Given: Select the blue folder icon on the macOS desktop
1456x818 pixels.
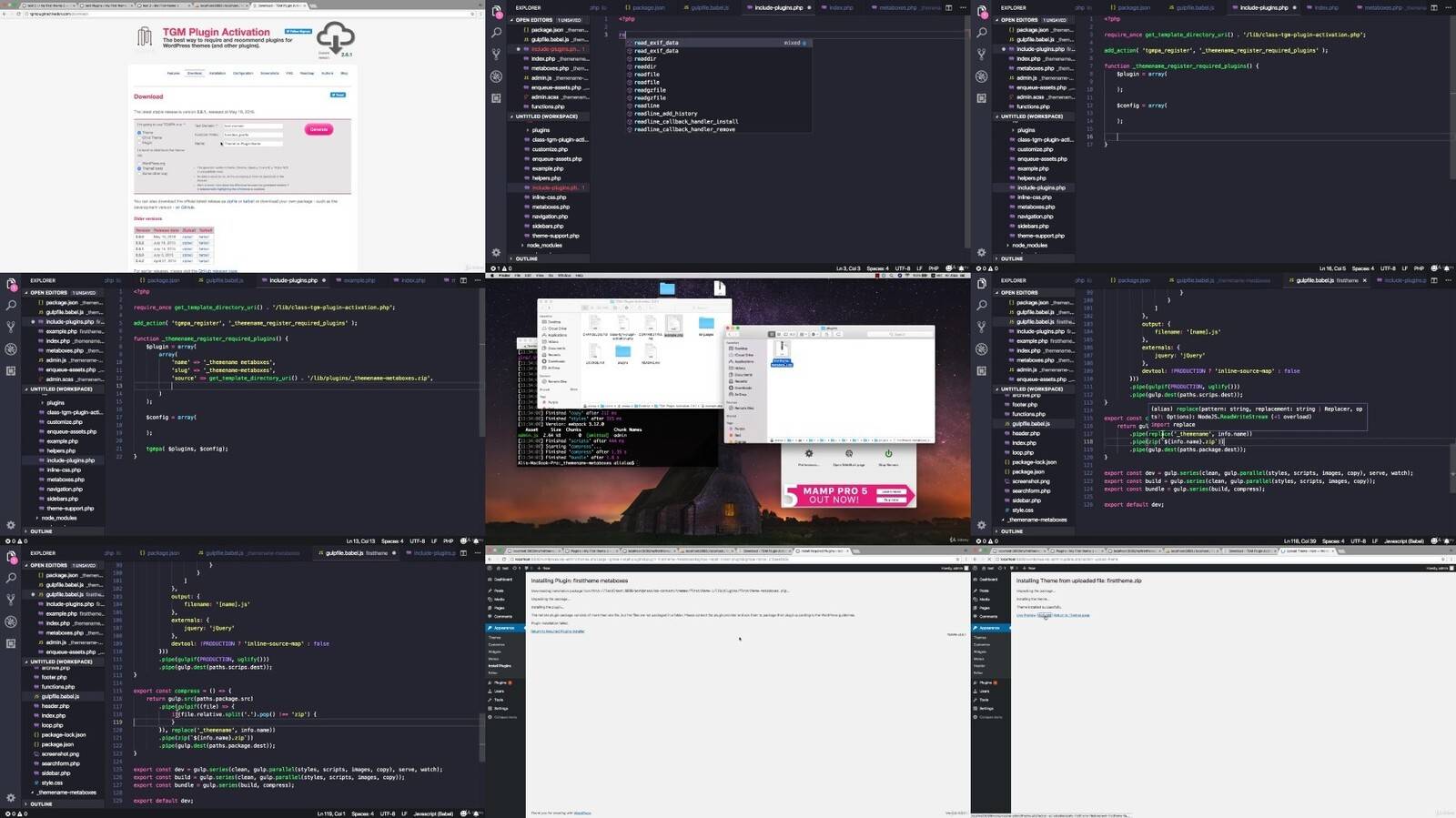Looking at the screenshot, I should click(667, 288).
